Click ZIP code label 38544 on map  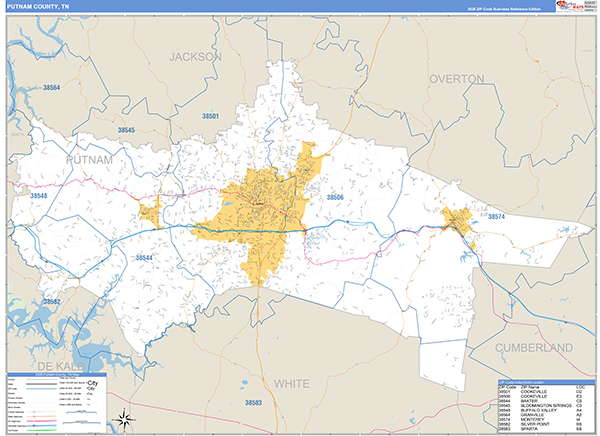[144, 258]
